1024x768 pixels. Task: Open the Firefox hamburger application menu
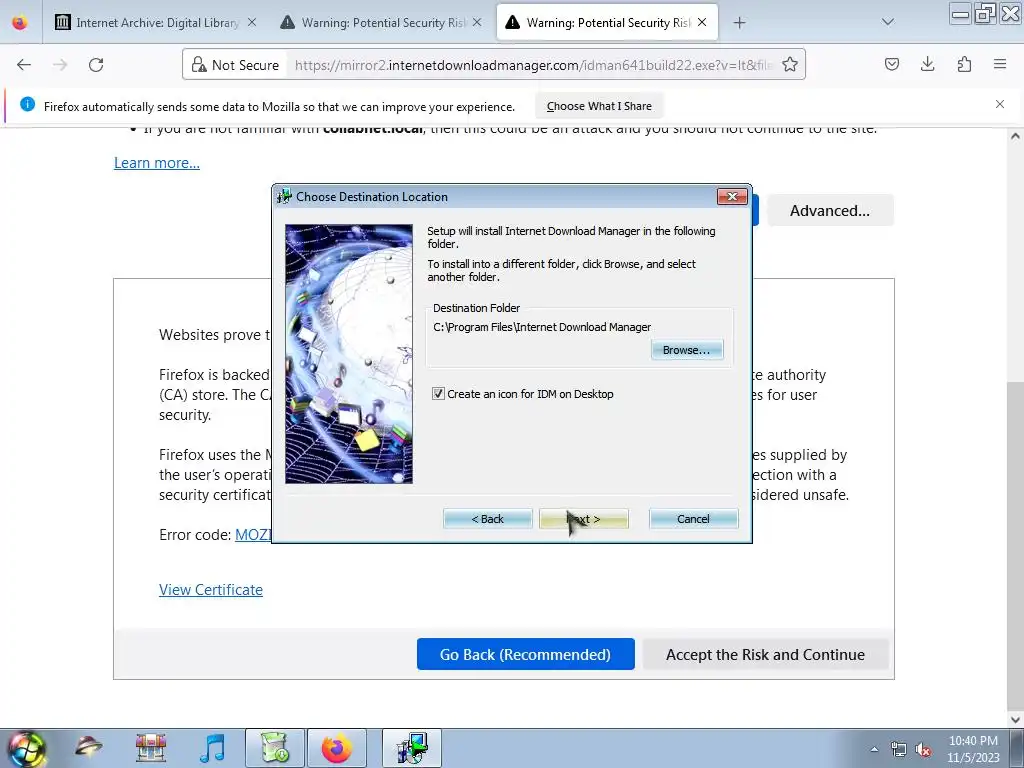[1000, 64]
